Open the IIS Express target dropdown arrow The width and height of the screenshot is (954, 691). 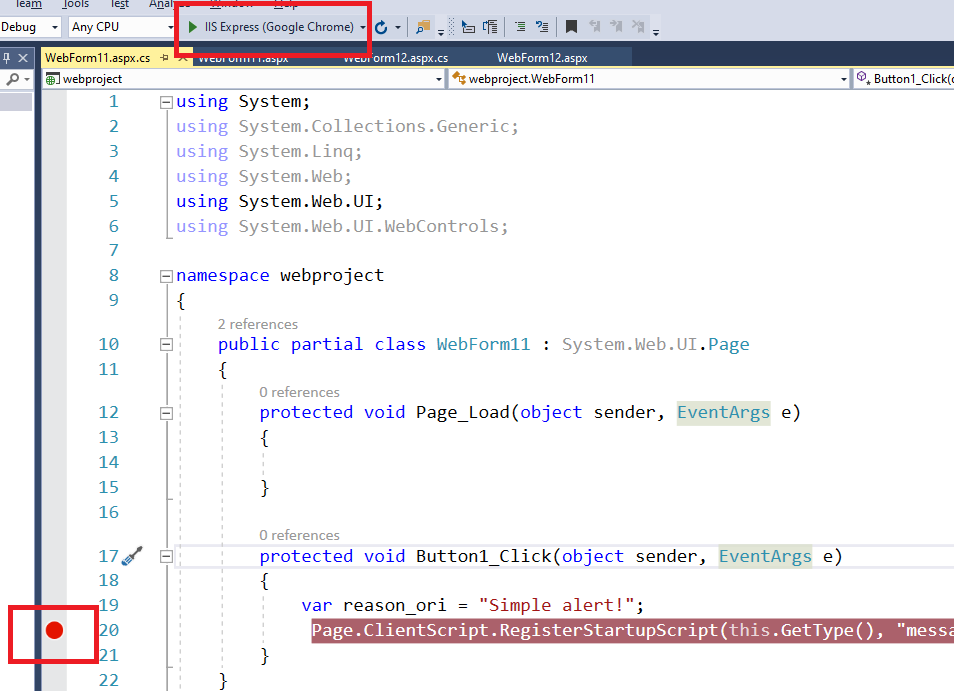[x=363, y=27]
